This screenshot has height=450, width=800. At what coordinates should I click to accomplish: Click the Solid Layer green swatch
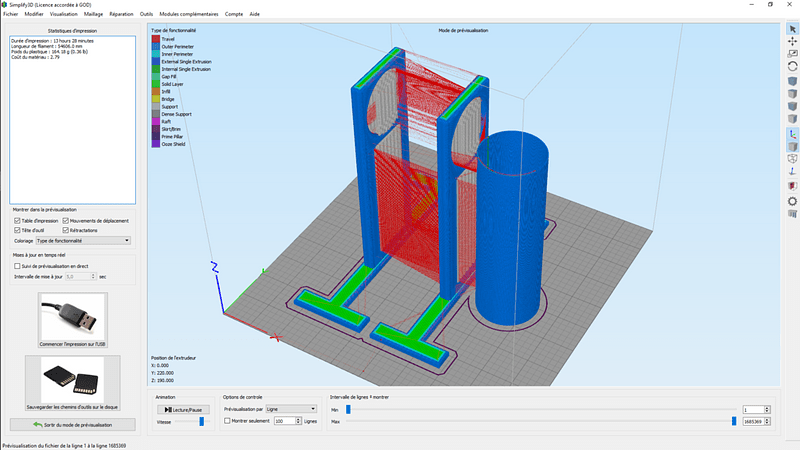tap(156, 84)
